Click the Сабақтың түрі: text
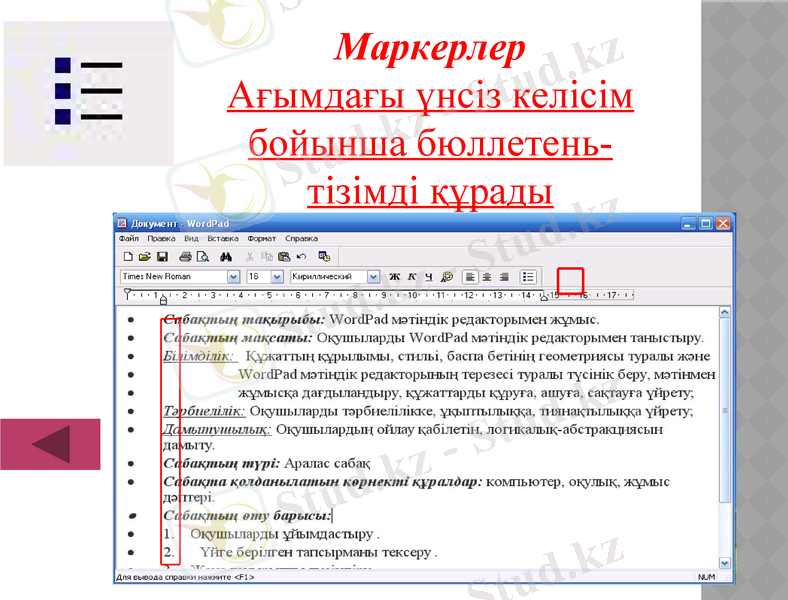The width and height of the screenshot is (788, 600). point(221,463)
